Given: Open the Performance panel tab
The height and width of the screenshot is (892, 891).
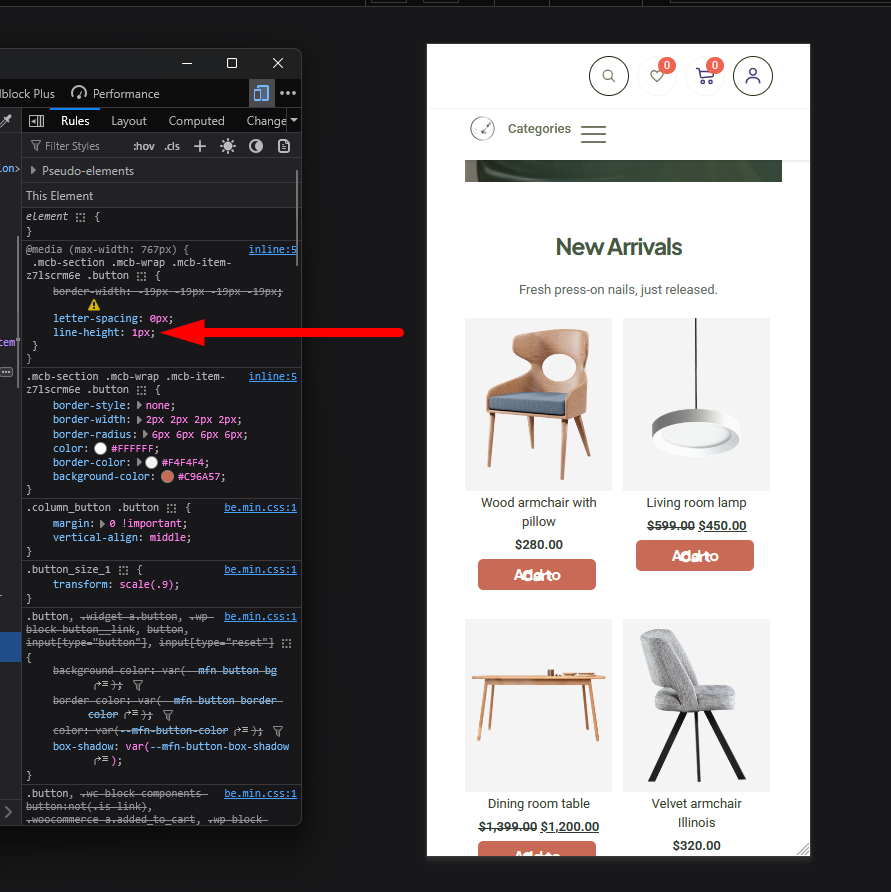Looking at the screenshot, I should click(x=115, y=93).
